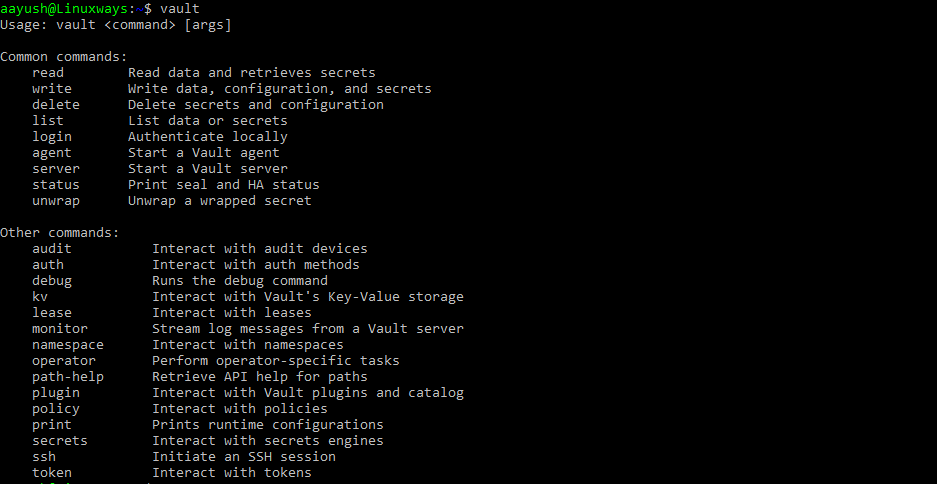Image resolution: width=937 pixels, height=484 pixels.
Task: Select the 'delete' command text
Action: (x=56, y=105)
